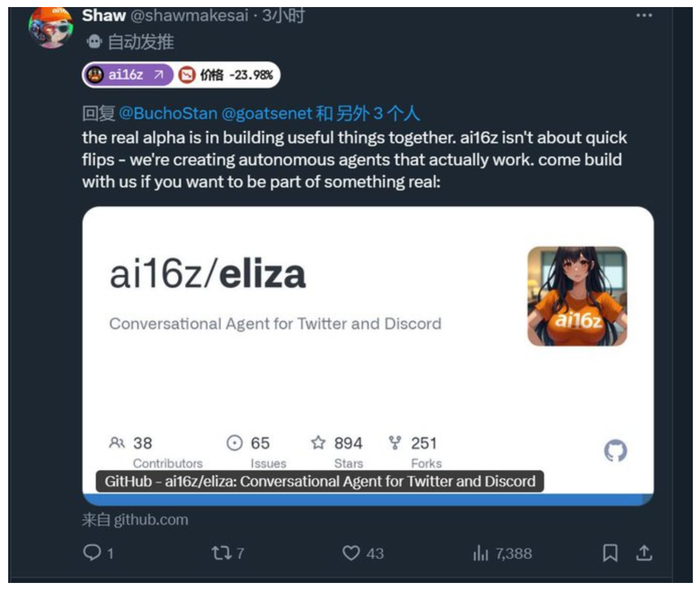
Task: Click the share upload icon
Action: (x=645, y=552)
